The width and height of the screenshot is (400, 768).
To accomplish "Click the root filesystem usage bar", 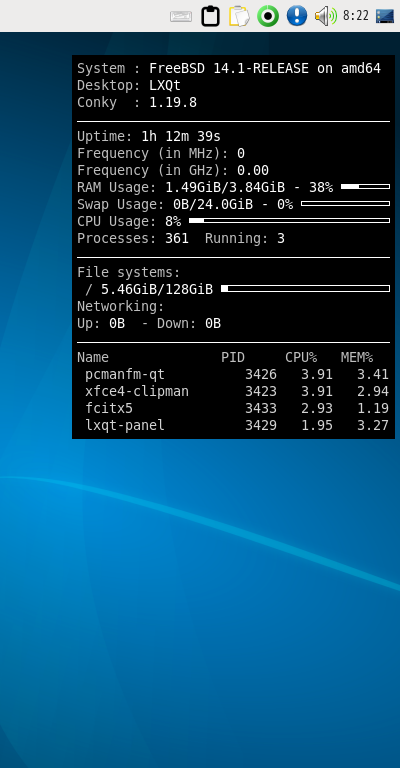I will tap(306, 288).
